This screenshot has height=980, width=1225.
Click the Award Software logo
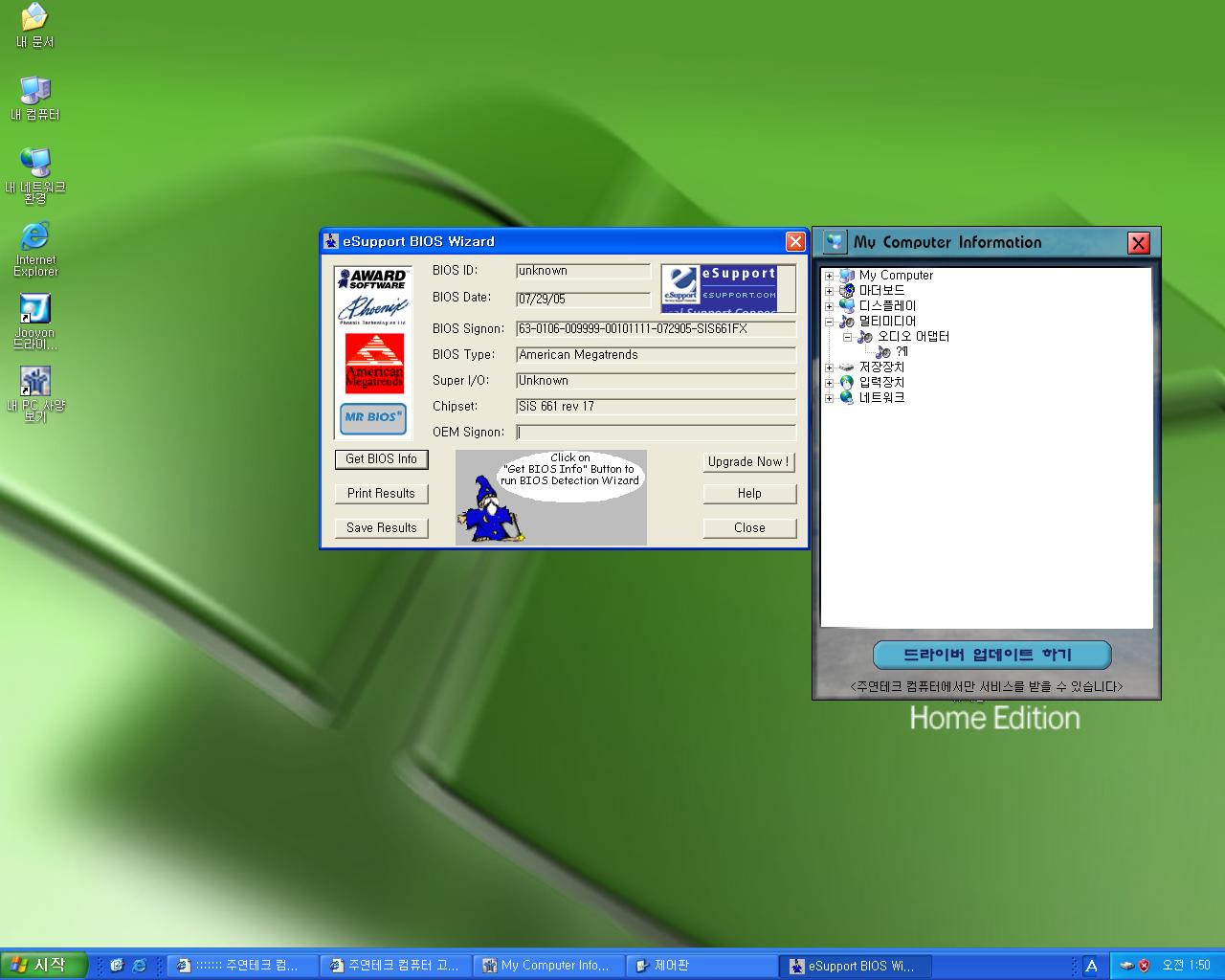pyautogui.click(x=373, y=279)
